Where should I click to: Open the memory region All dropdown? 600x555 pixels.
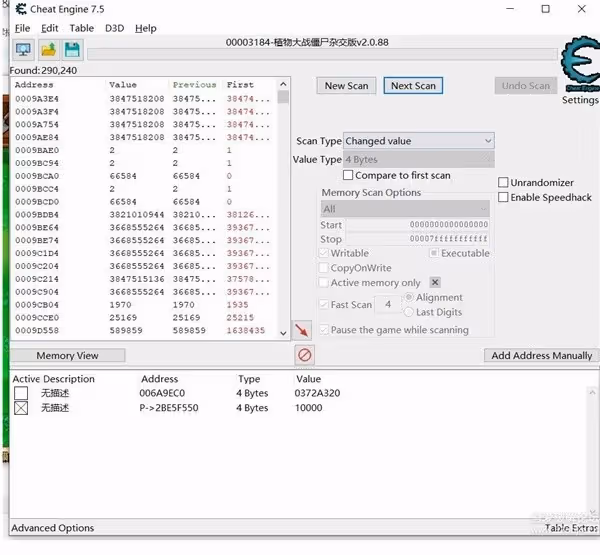[405, 209]
